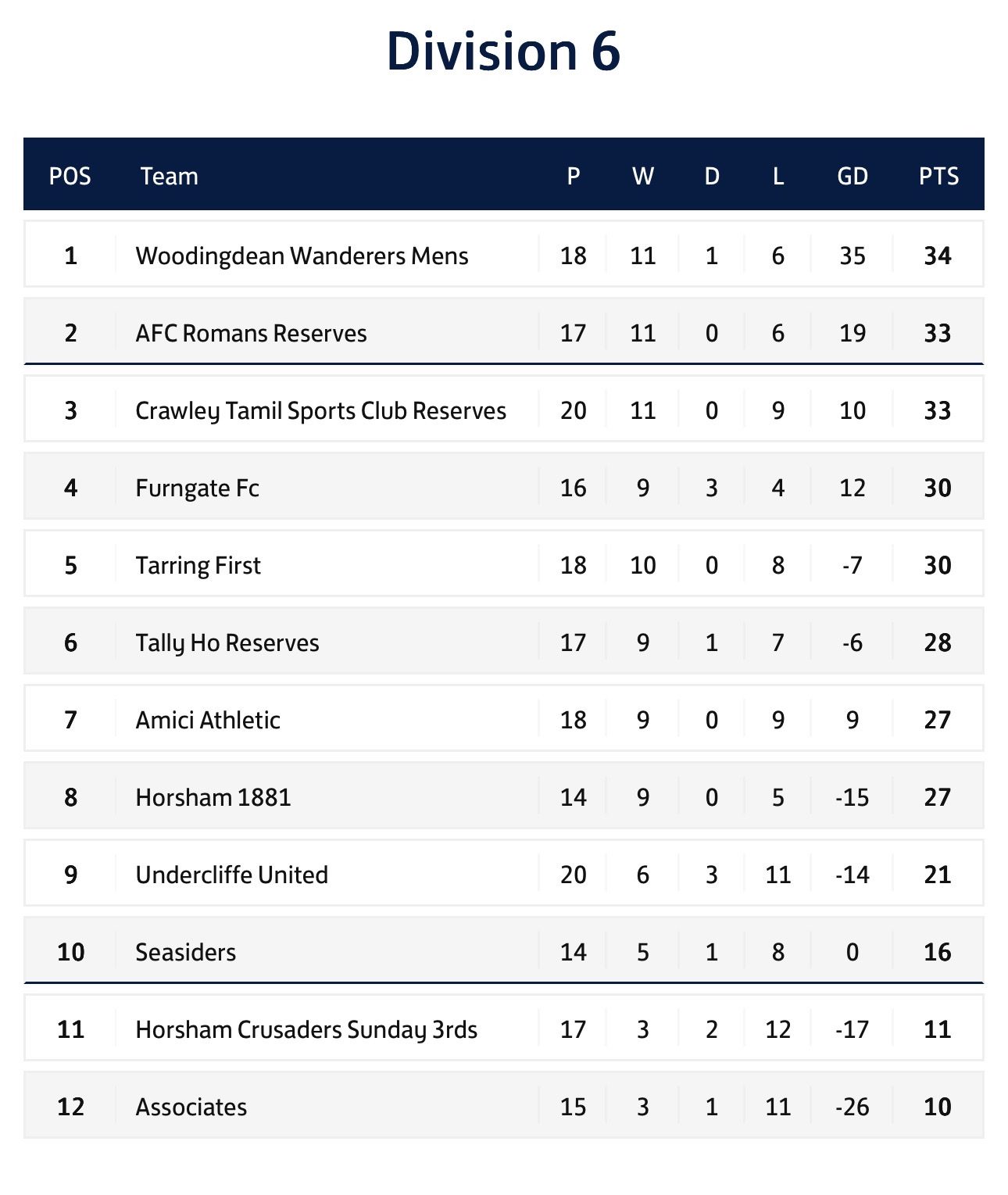Open the AFC Romans Reserves team link
Screen dimensions: 1008x1195
(251, 333)
